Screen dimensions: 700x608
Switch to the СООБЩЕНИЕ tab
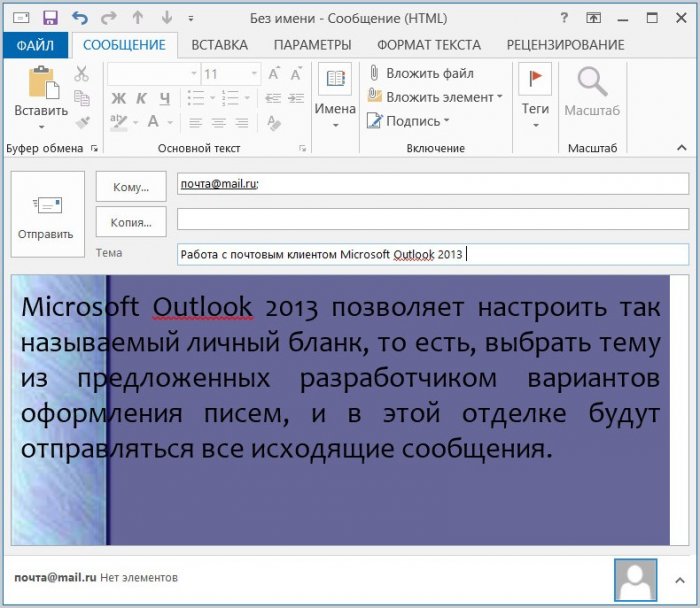(x=124, y=45)
